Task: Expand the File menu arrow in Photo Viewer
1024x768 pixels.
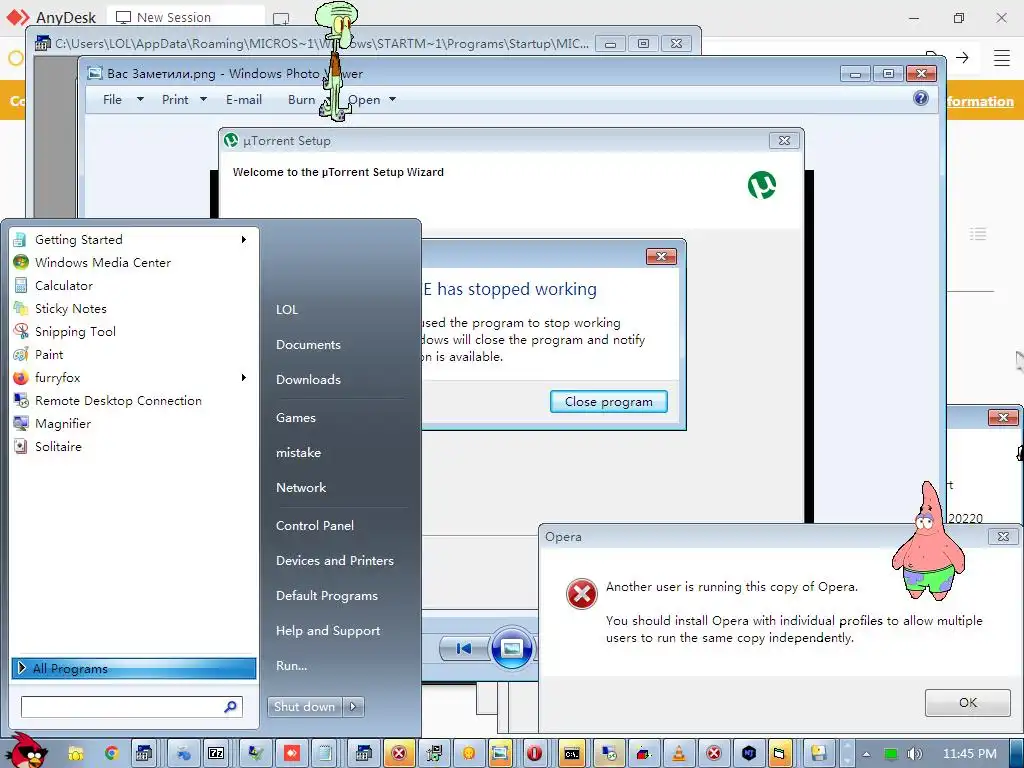Action: tap(140, 99)
